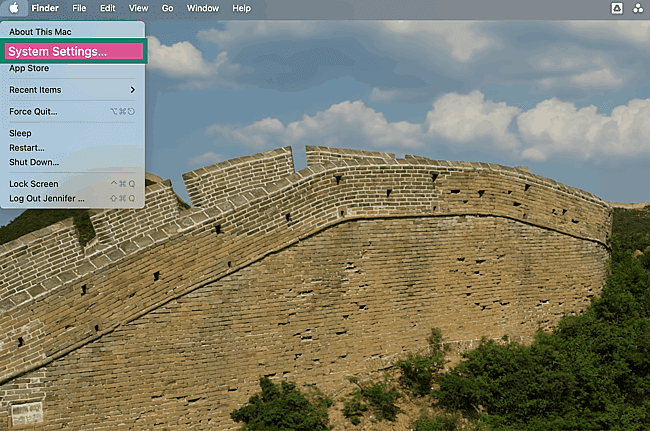Choose Force Quit from the menu
Viewport: 650px width, 431px height.
[34, 111]
